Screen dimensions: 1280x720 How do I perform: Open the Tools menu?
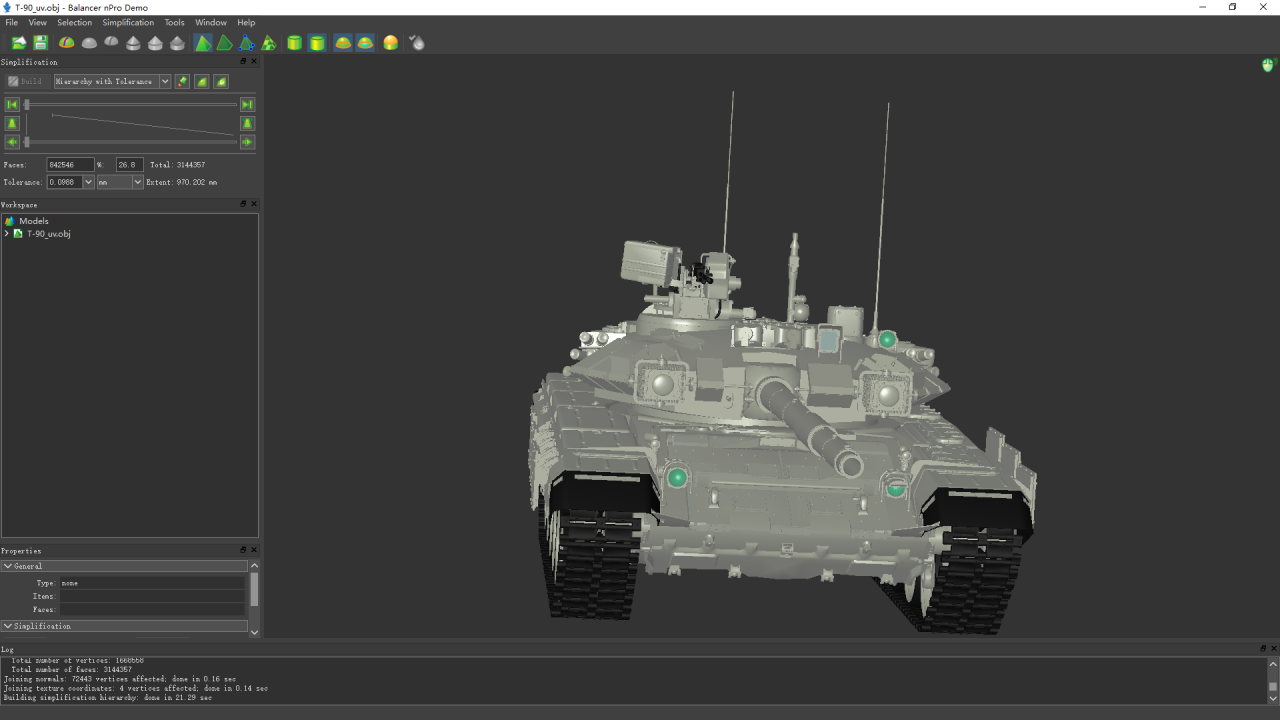pos(174,22)
